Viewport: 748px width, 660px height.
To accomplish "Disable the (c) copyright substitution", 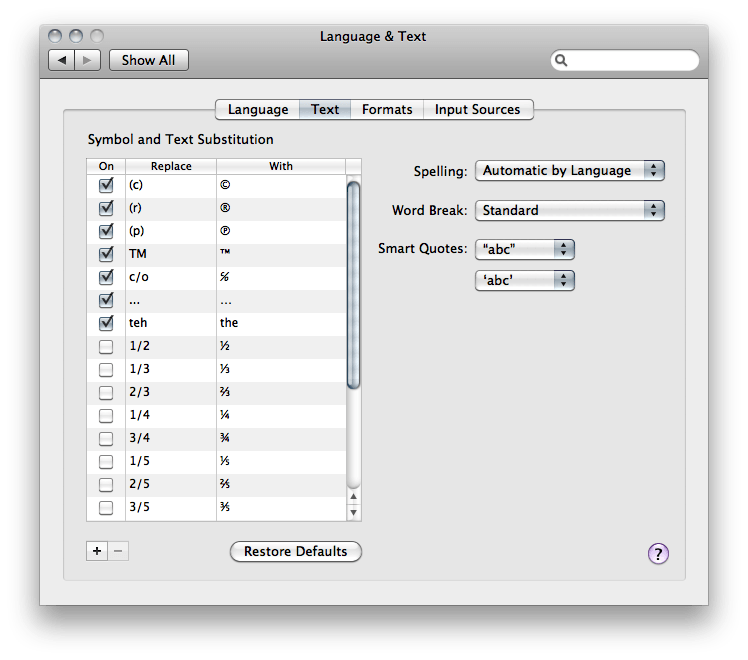I will click(106, 185).
